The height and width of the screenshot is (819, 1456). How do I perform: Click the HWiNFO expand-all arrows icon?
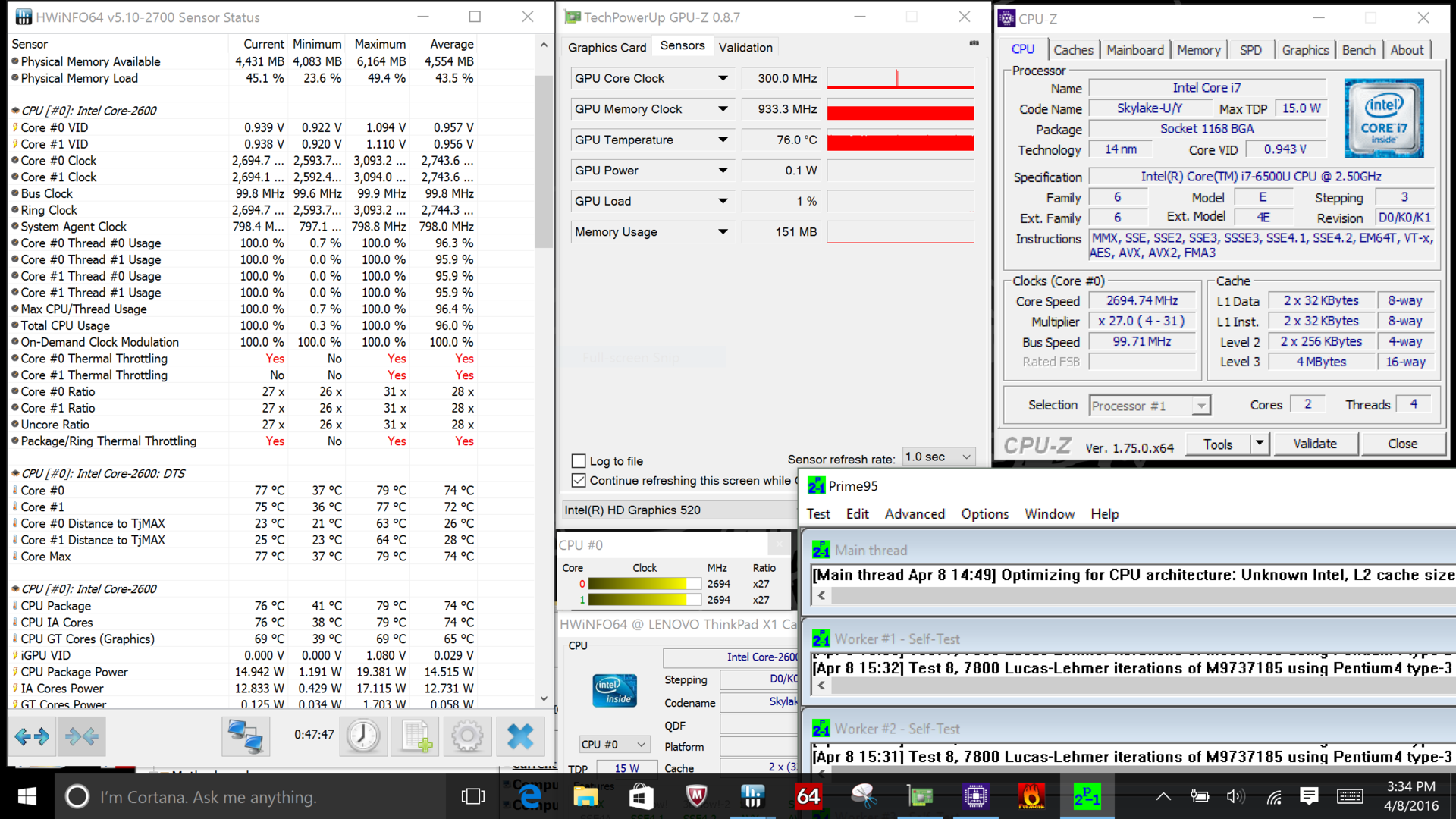[32, 736]
